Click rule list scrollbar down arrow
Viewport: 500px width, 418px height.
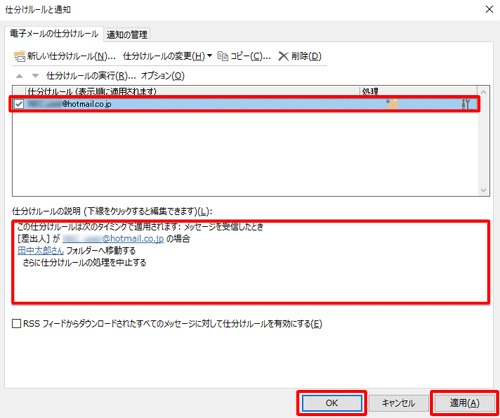483,190
